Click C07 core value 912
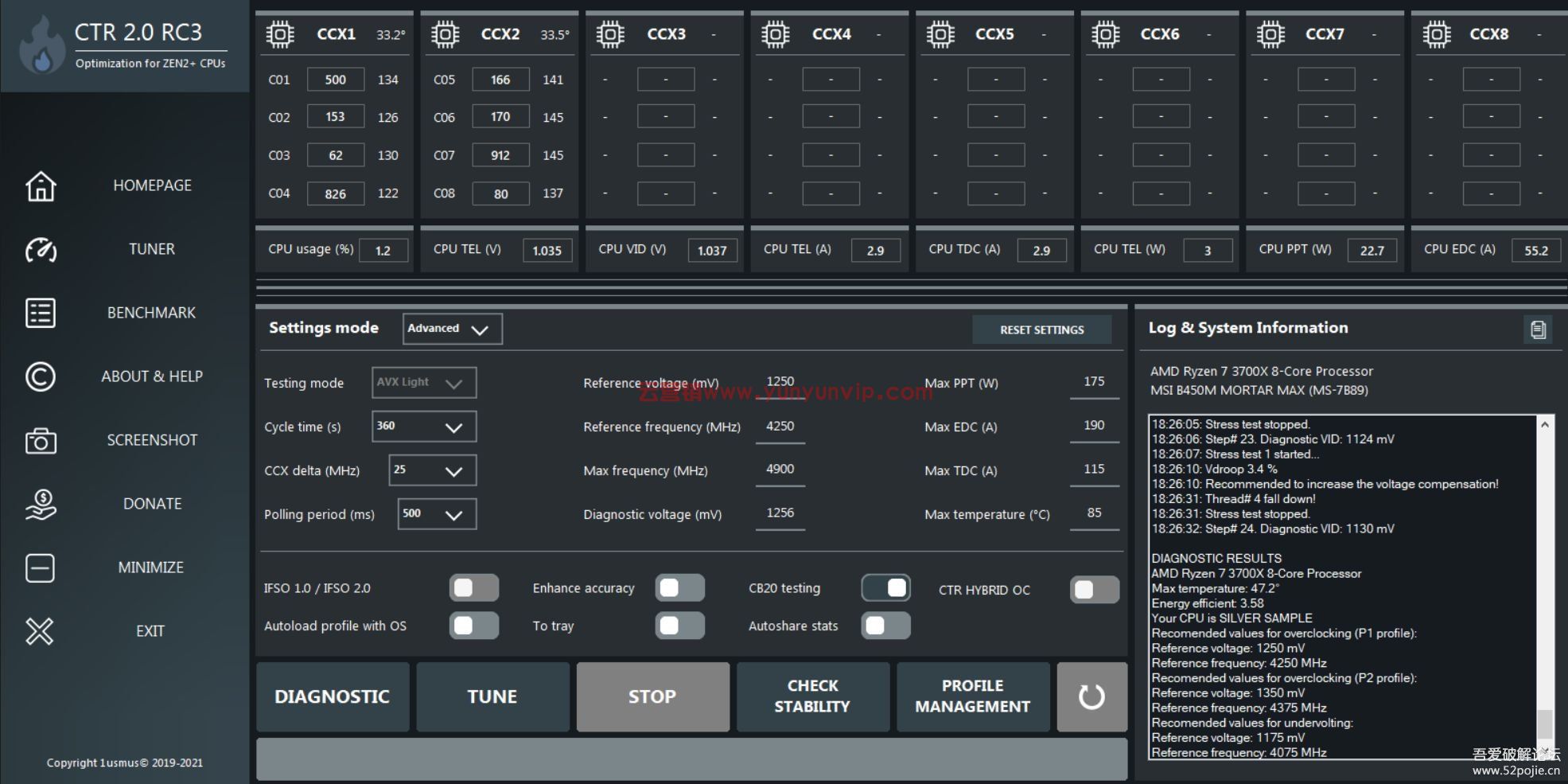Viewport: 1568px width, 784px height. coord(500,155)
